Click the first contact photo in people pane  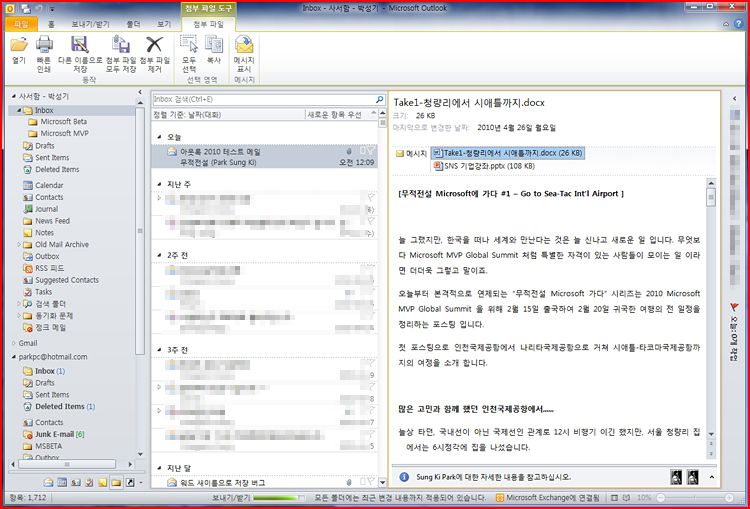point(676,476)
